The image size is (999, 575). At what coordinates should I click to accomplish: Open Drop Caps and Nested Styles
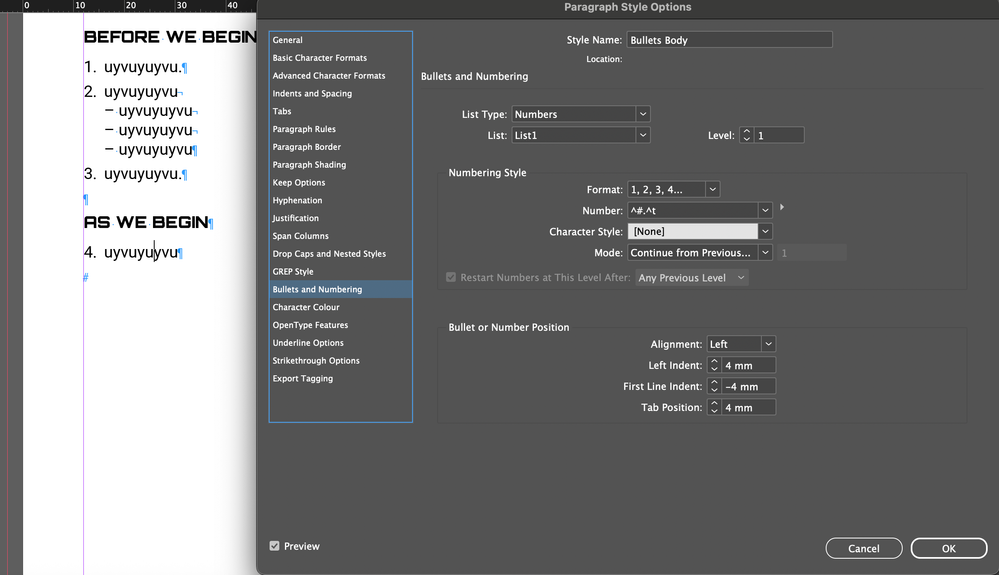tap(340, 253)
